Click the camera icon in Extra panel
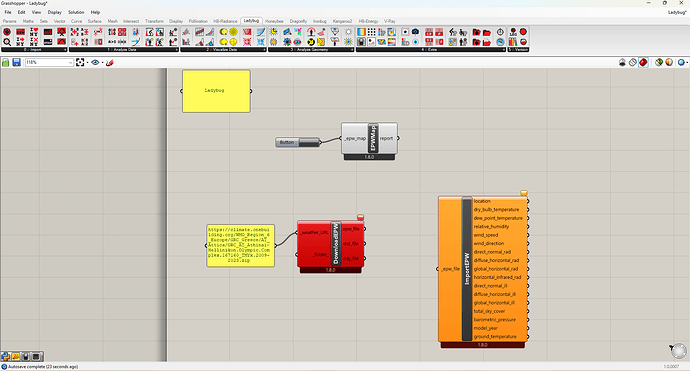 point(415,32)
